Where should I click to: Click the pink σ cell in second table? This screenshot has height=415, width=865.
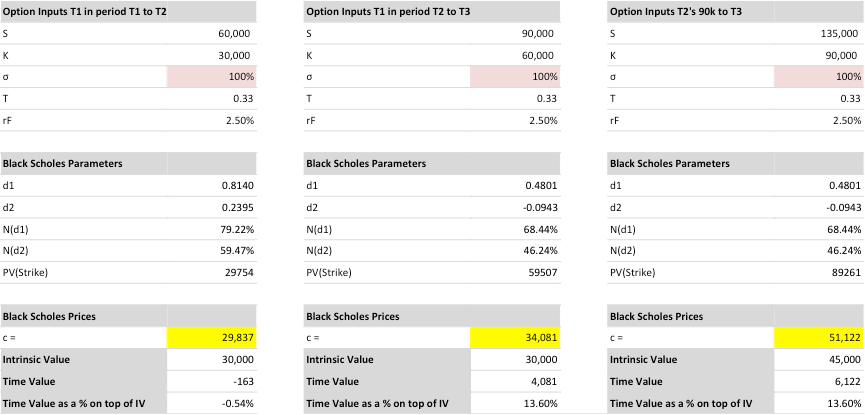515,77
